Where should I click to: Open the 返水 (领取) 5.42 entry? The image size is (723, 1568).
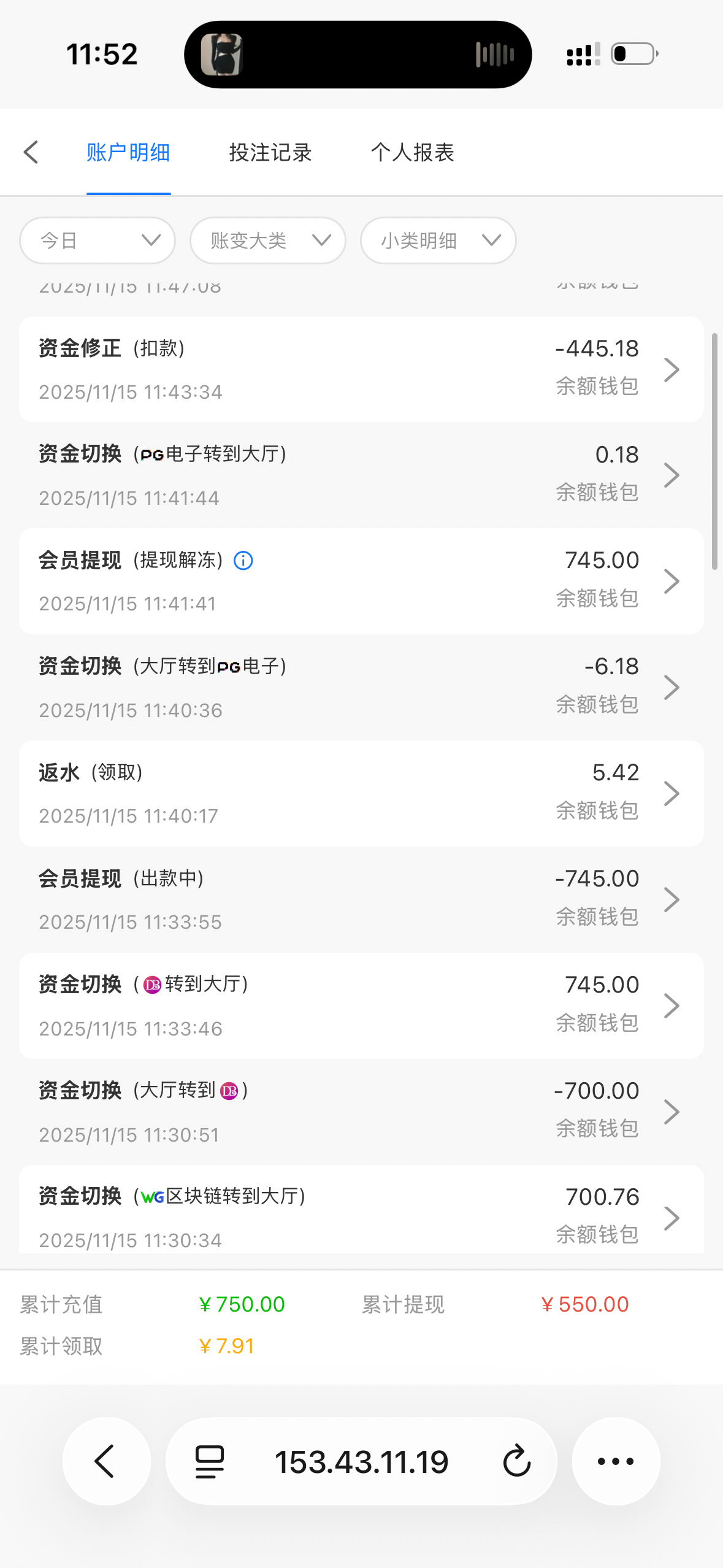point(361,793)
